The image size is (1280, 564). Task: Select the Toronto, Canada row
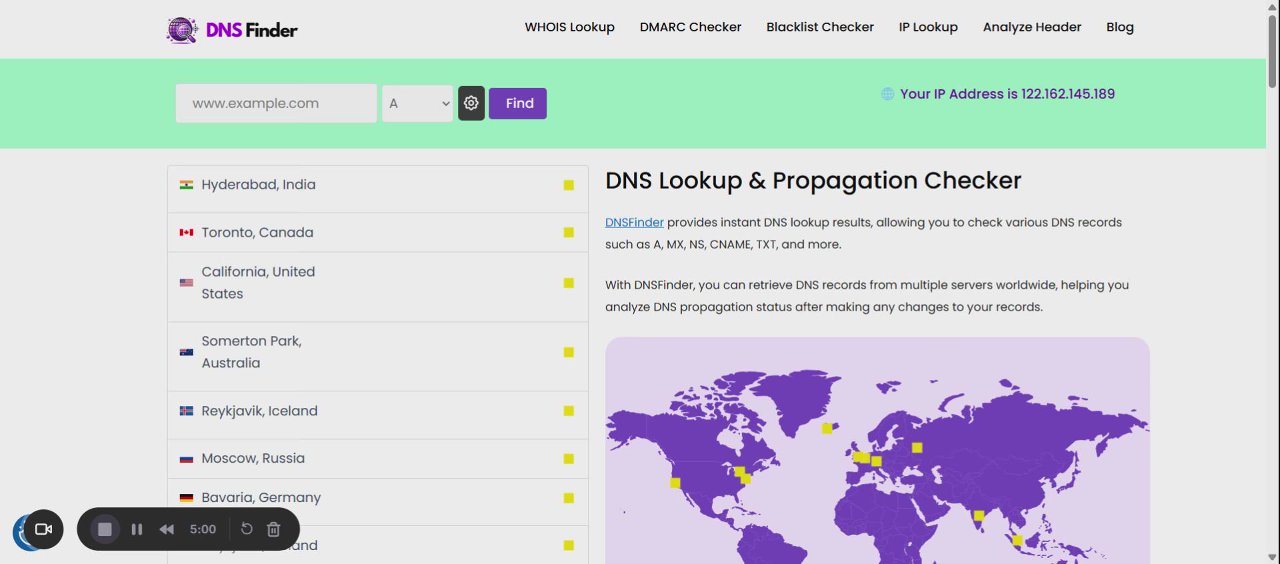pos(378,232)
